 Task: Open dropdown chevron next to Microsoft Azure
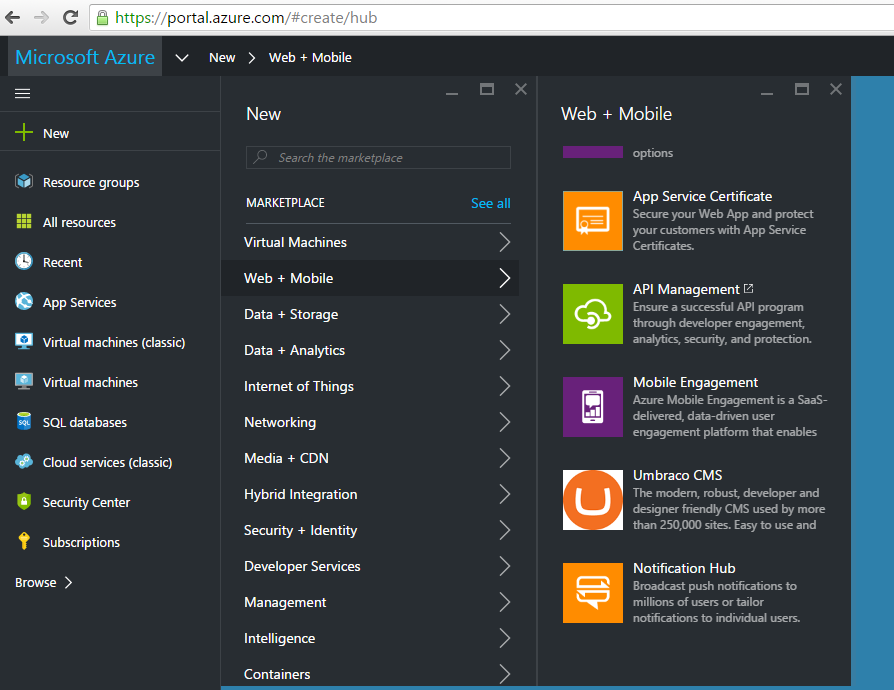[x=181, y=58]
